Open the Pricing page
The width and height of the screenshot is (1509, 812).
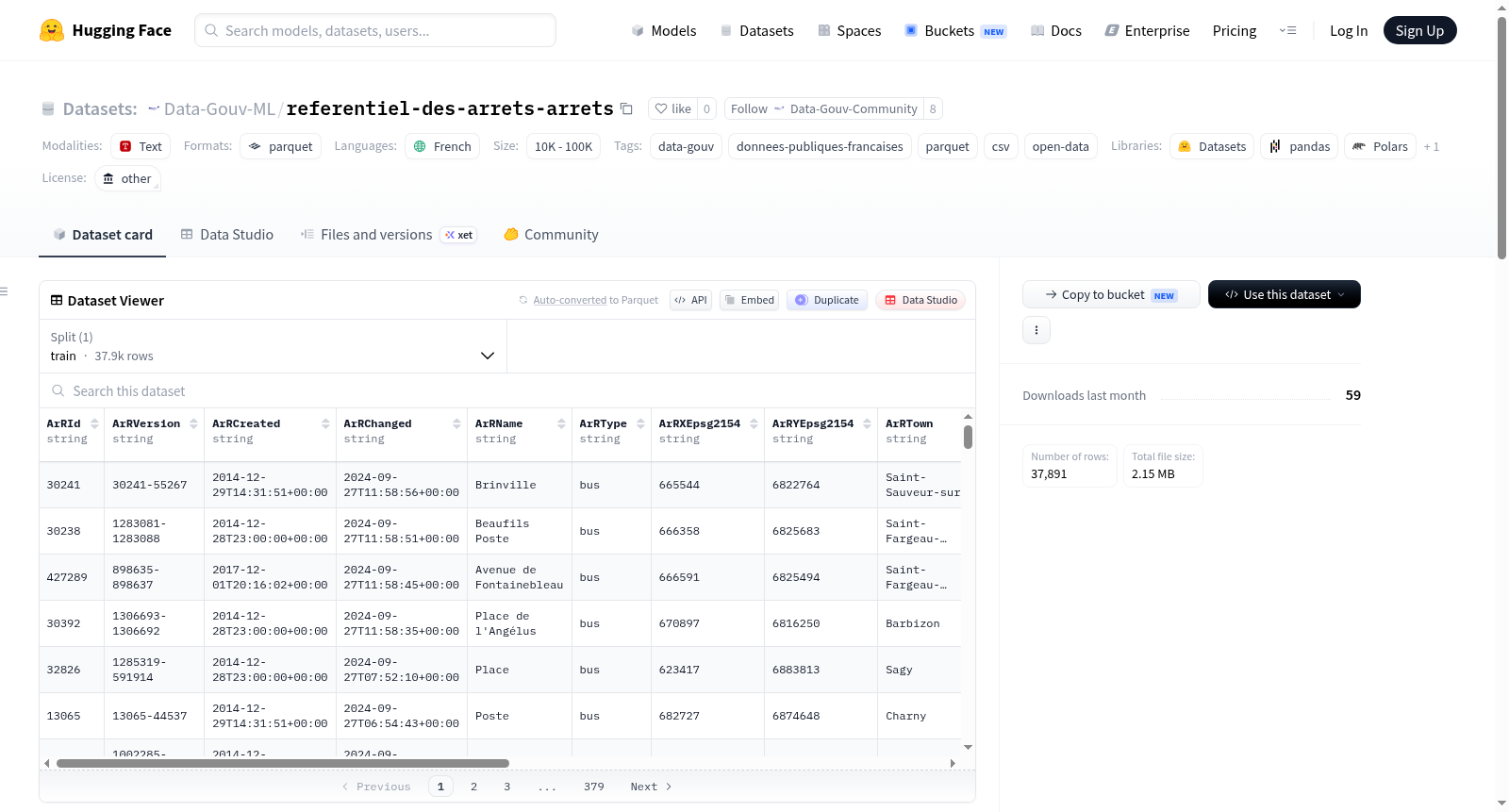point(1235,30)
